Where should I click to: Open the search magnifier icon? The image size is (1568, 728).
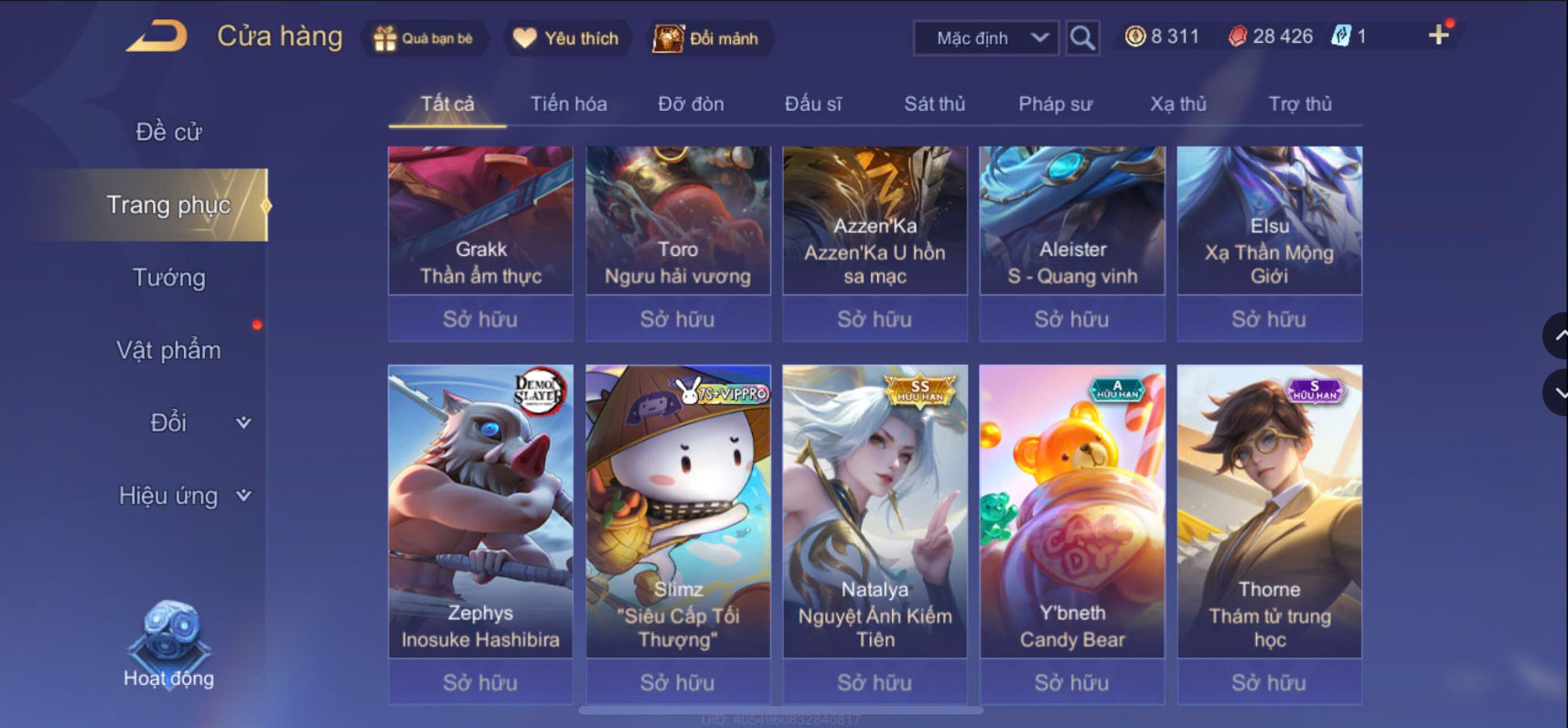(1082, 38)
